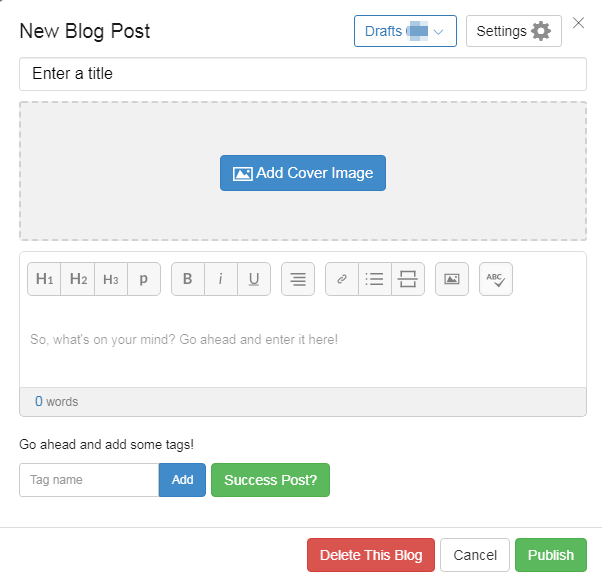Run the ABC spell check
The width and height of the screenshot is (602, 576).
point(496,279)
